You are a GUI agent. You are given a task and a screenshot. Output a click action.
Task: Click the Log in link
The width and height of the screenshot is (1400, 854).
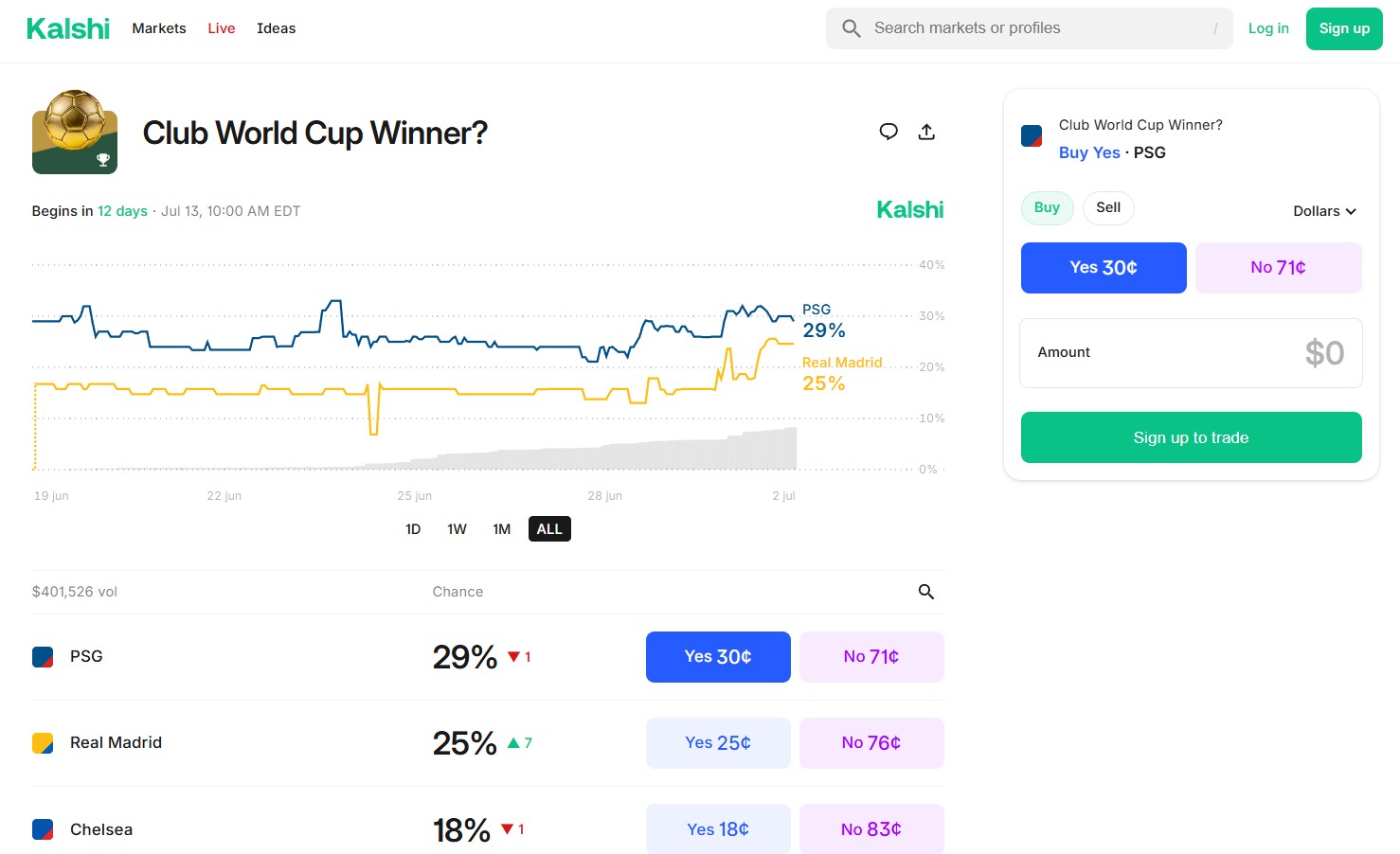pyautogui.click(x=1268, y=28)
